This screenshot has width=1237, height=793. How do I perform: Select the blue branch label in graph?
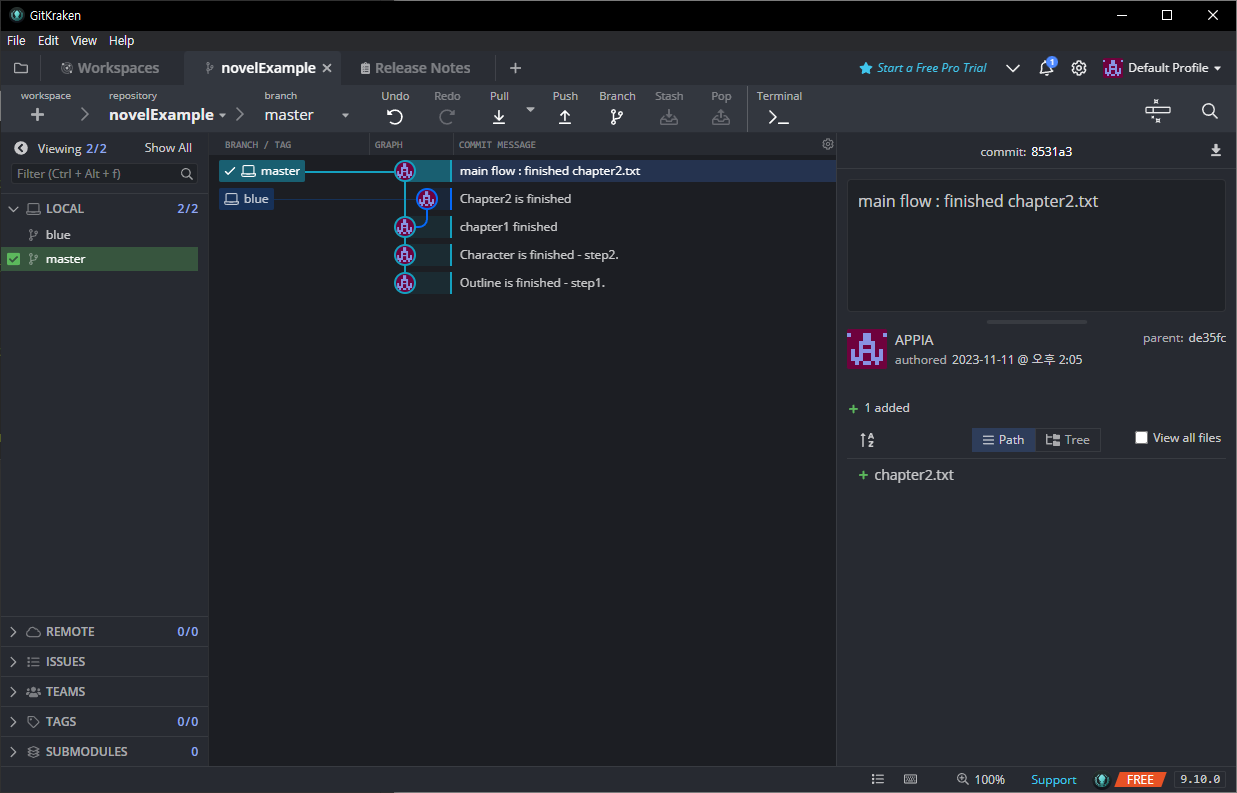pos(247,199)
